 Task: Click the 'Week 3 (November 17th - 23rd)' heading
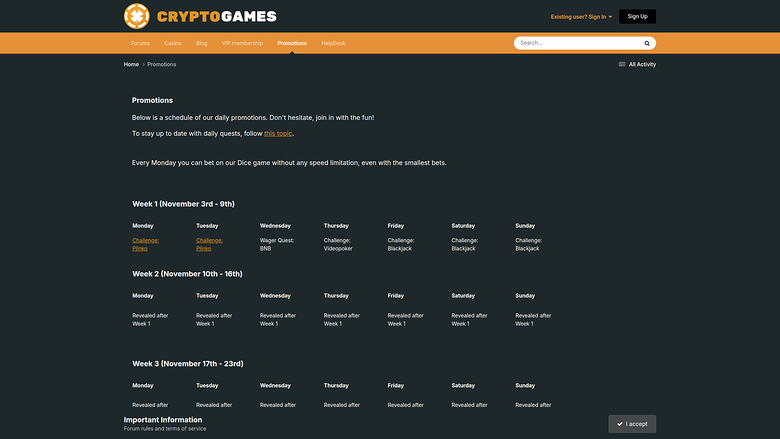[188, 364]
